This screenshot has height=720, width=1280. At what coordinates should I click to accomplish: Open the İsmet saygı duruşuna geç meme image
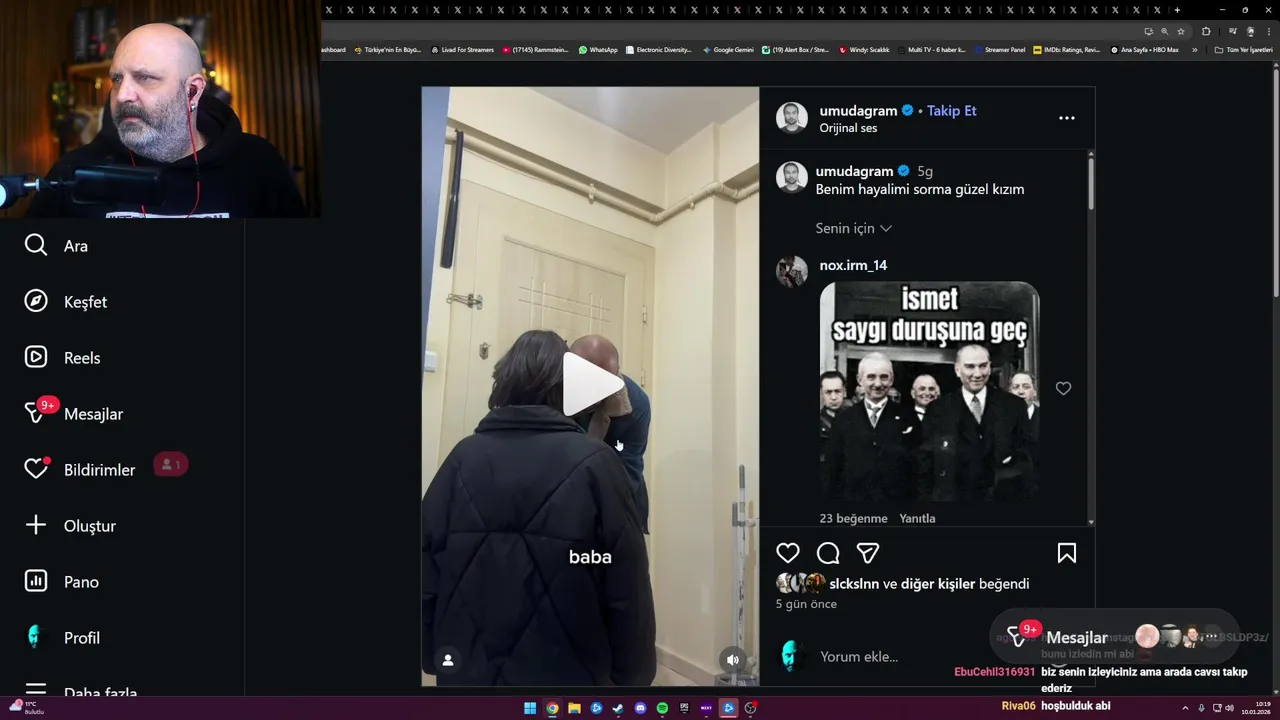[929, 391]
